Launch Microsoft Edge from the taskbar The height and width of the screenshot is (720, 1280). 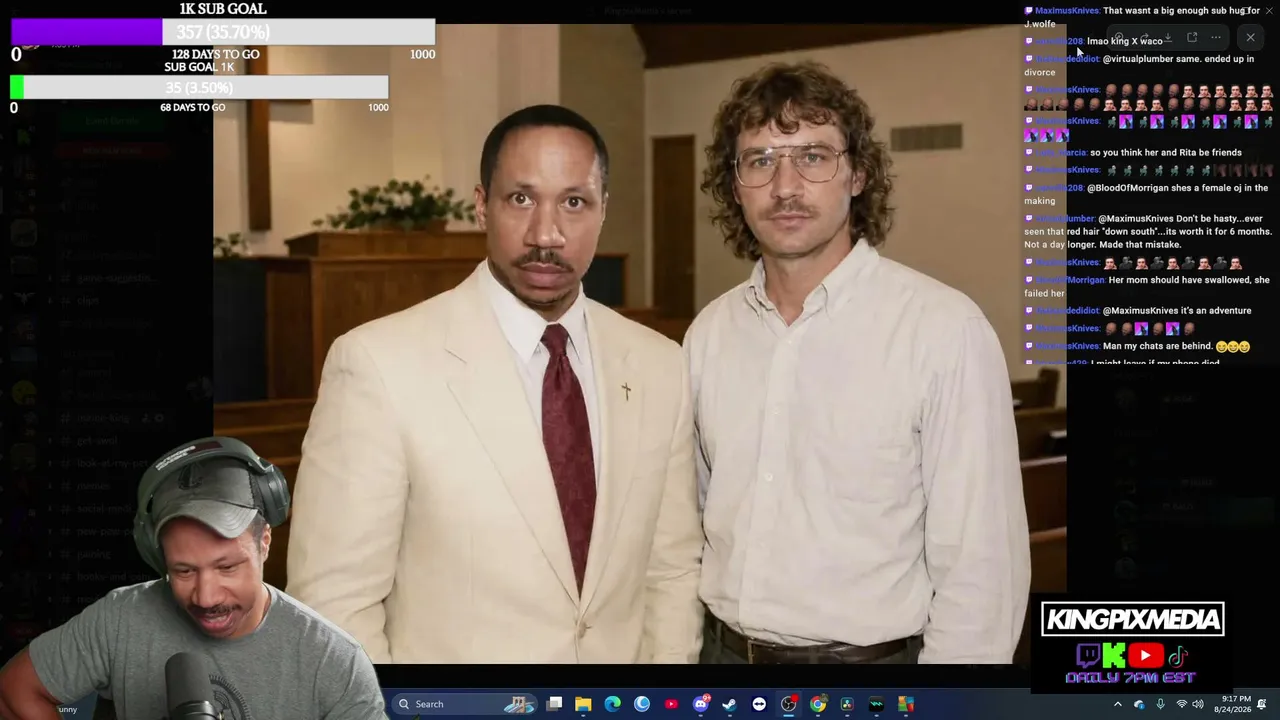tap(612, 704)
